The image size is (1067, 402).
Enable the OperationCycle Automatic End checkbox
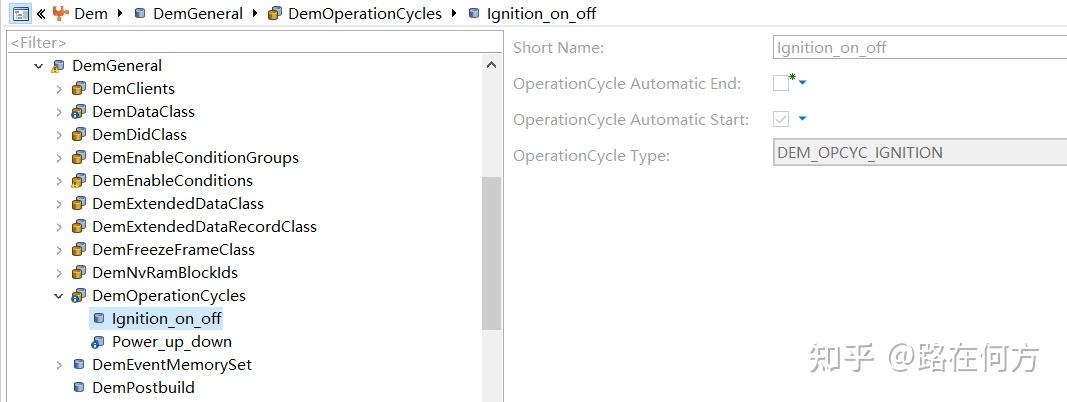click(781, 84)
